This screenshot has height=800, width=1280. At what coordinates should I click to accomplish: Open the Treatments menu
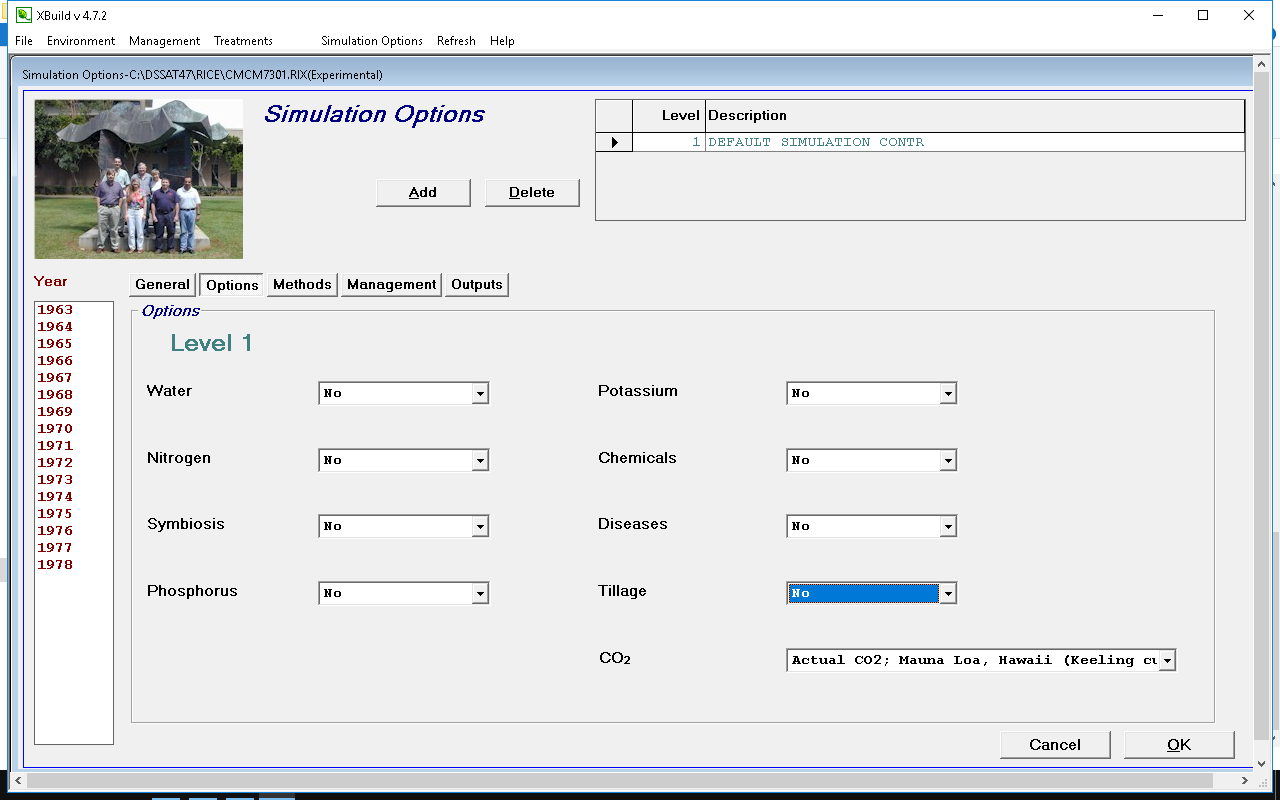(x=243, y=41)
